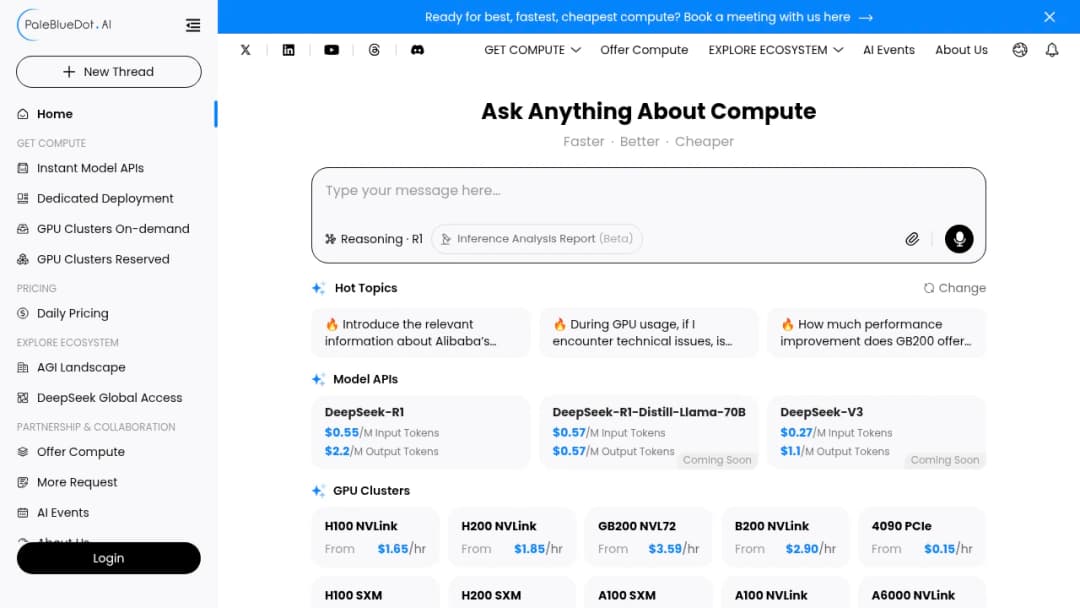Open Offer Compute in top navigation
Screen dimensions: 1080x608
(644, 50)
